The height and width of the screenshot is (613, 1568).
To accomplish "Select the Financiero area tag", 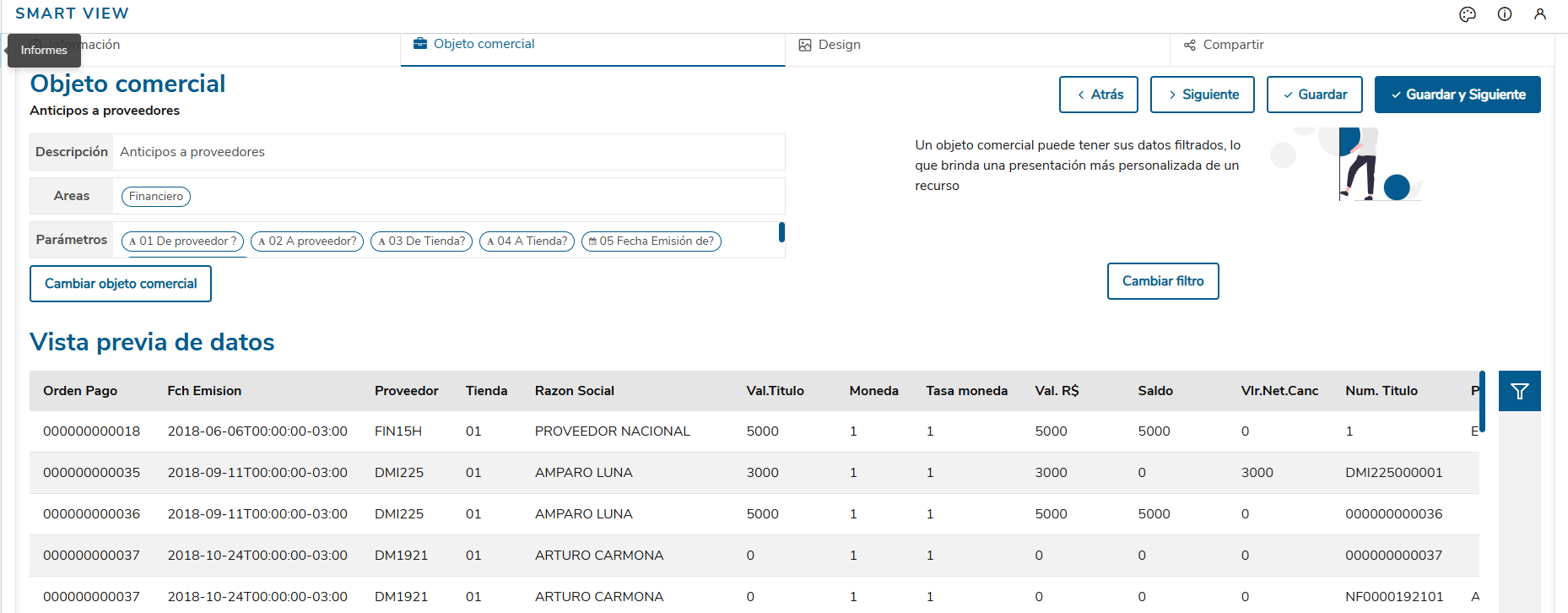I will click(x=156, y=197).
